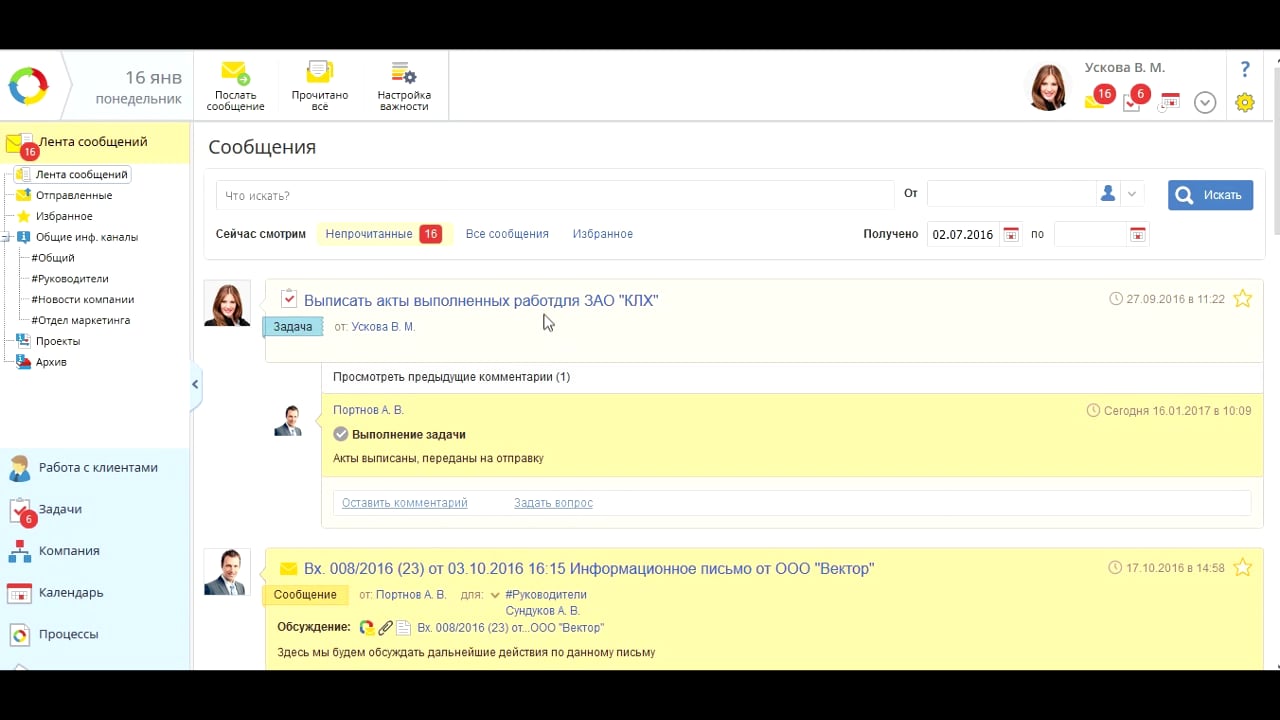The height and width of the screenshot is (720, 1280).
Task: Open the #Руководители channel in sidebar
Action: 70,279
